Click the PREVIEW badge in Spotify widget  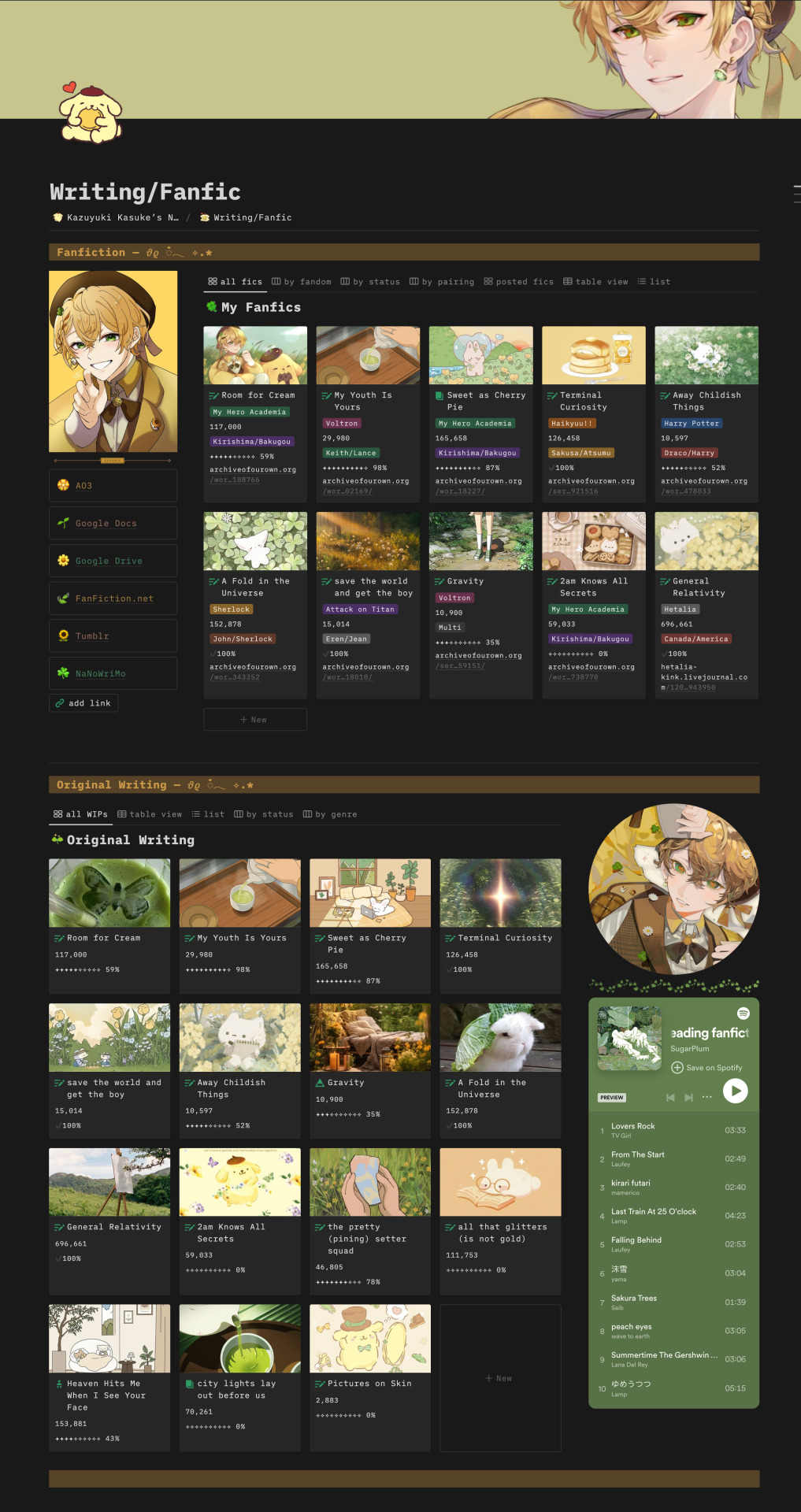click(x=611, y=1097)
